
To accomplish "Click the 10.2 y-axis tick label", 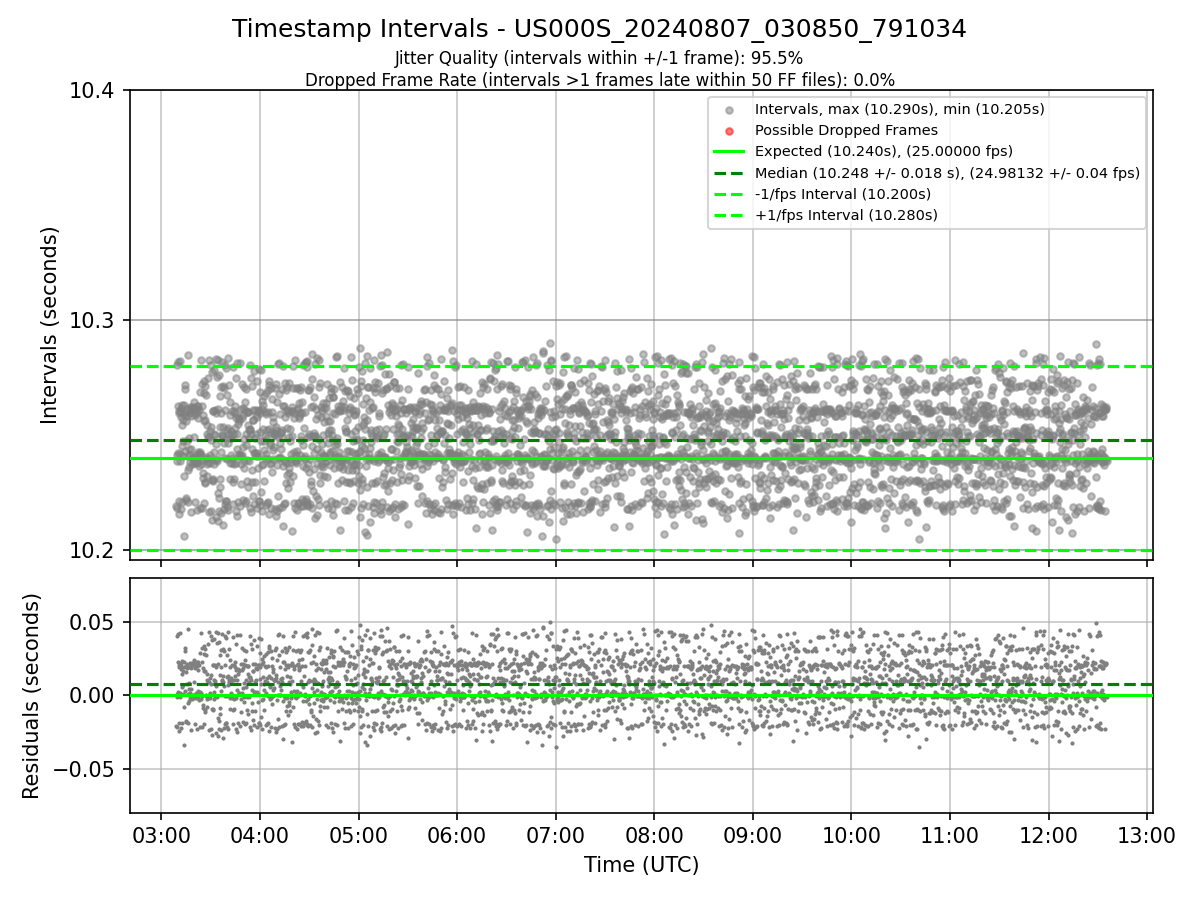I will (94, 551).
